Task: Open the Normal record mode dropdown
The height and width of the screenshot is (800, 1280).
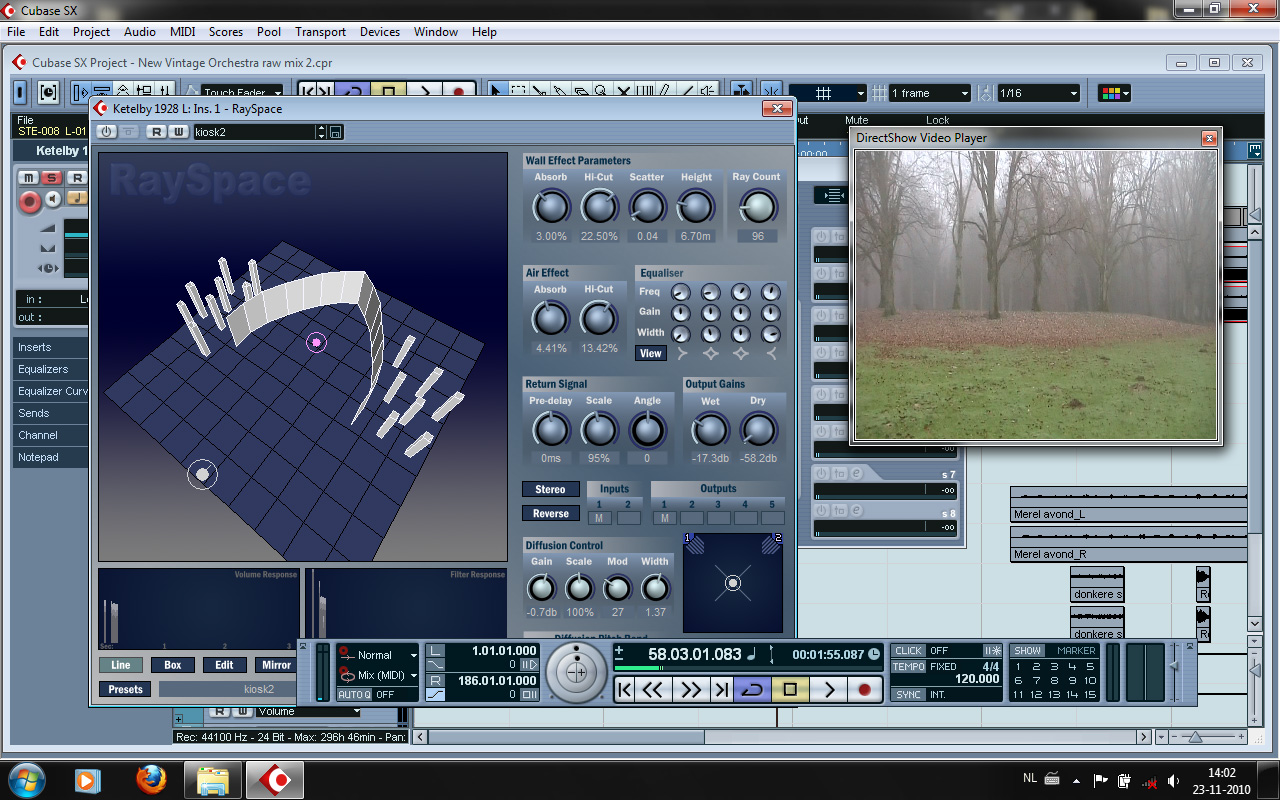Action: point(378,655)
